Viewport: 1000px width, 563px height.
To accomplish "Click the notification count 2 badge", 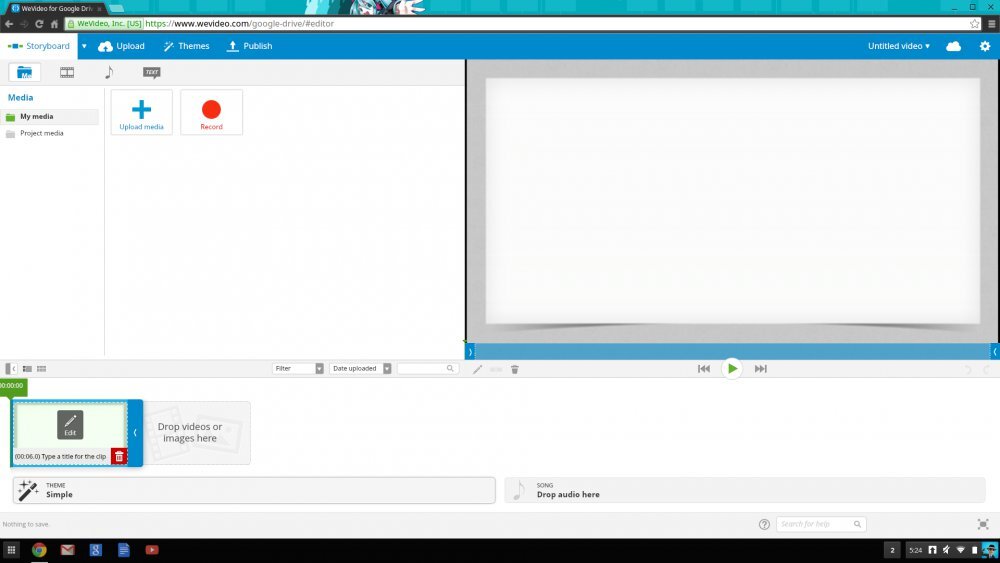I will coord(892,550).
